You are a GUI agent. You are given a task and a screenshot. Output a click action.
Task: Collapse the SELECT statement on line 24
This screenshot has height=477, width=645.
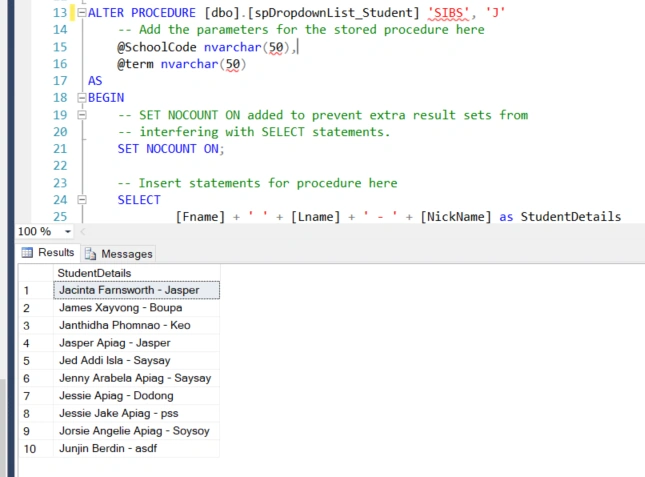(x=82, y=200)
